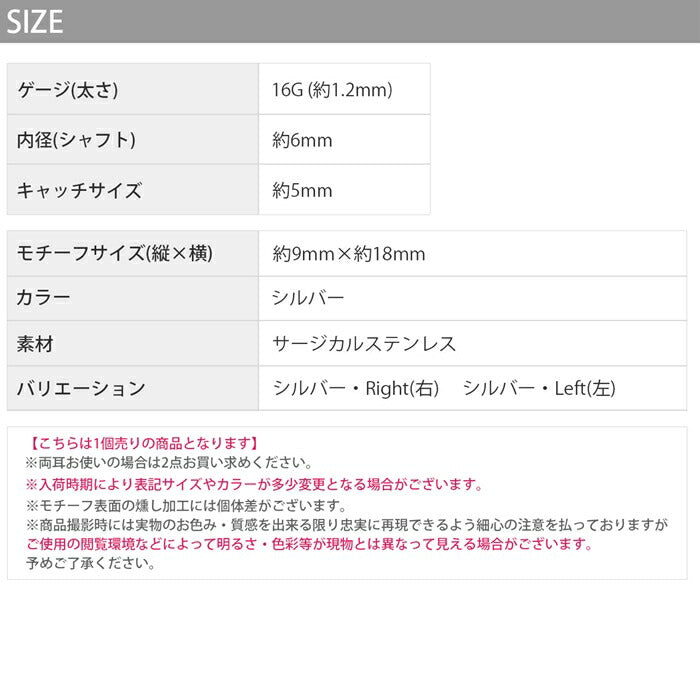Click the バリエーション row label

(x=82, y=389)
